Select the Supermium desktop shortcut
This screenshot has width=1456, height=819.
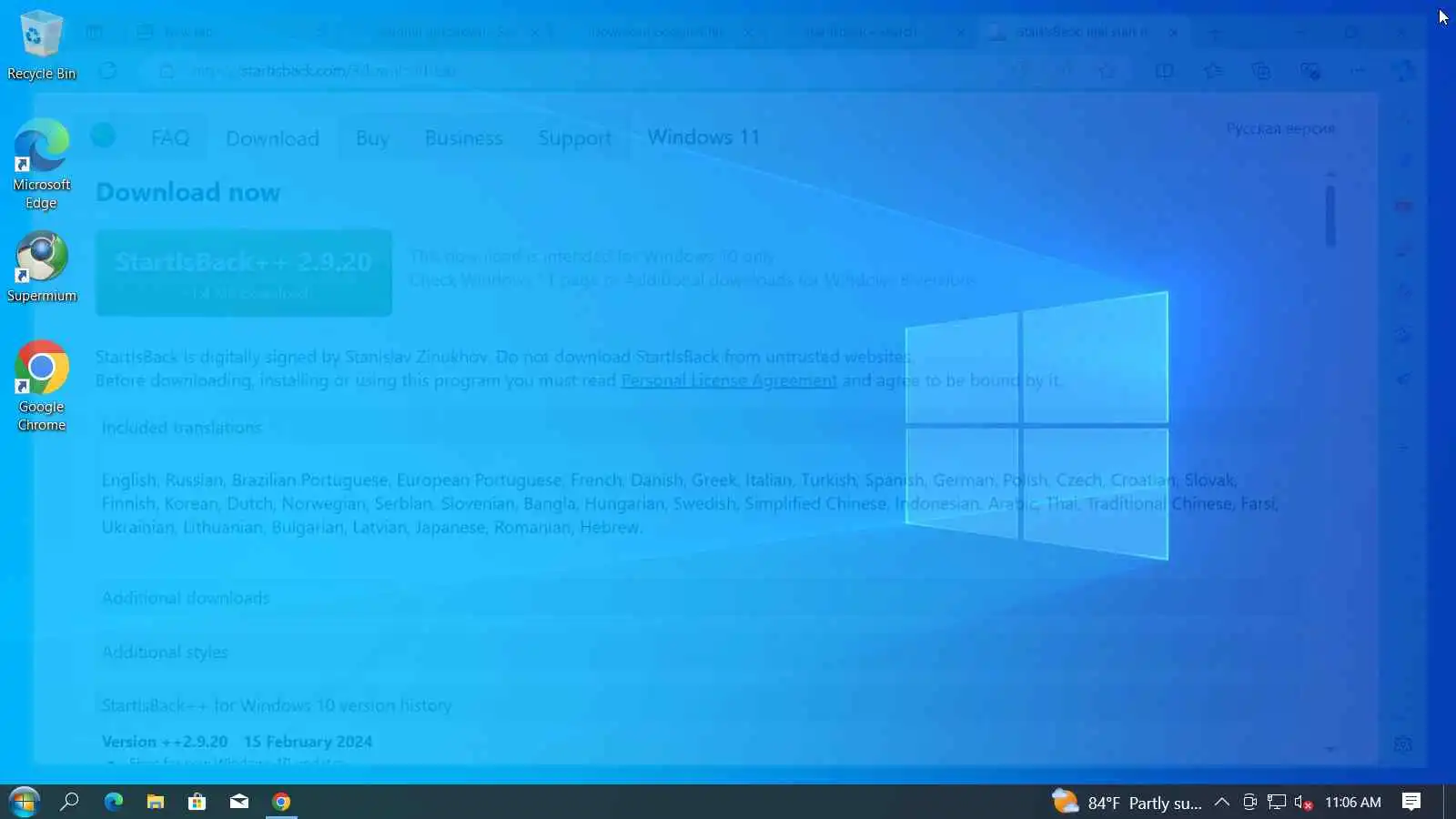tap(41, 268)
